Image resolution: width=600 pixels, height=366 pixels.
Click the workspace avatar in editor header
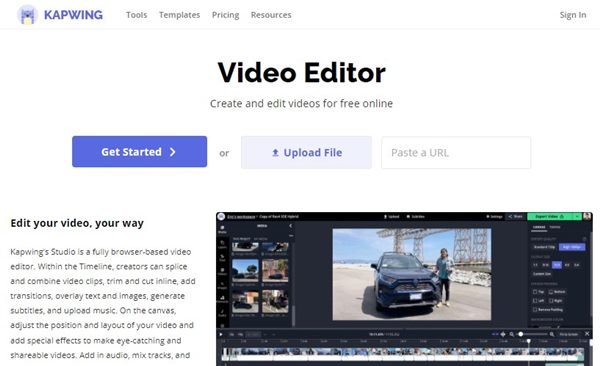coord(221,217)
